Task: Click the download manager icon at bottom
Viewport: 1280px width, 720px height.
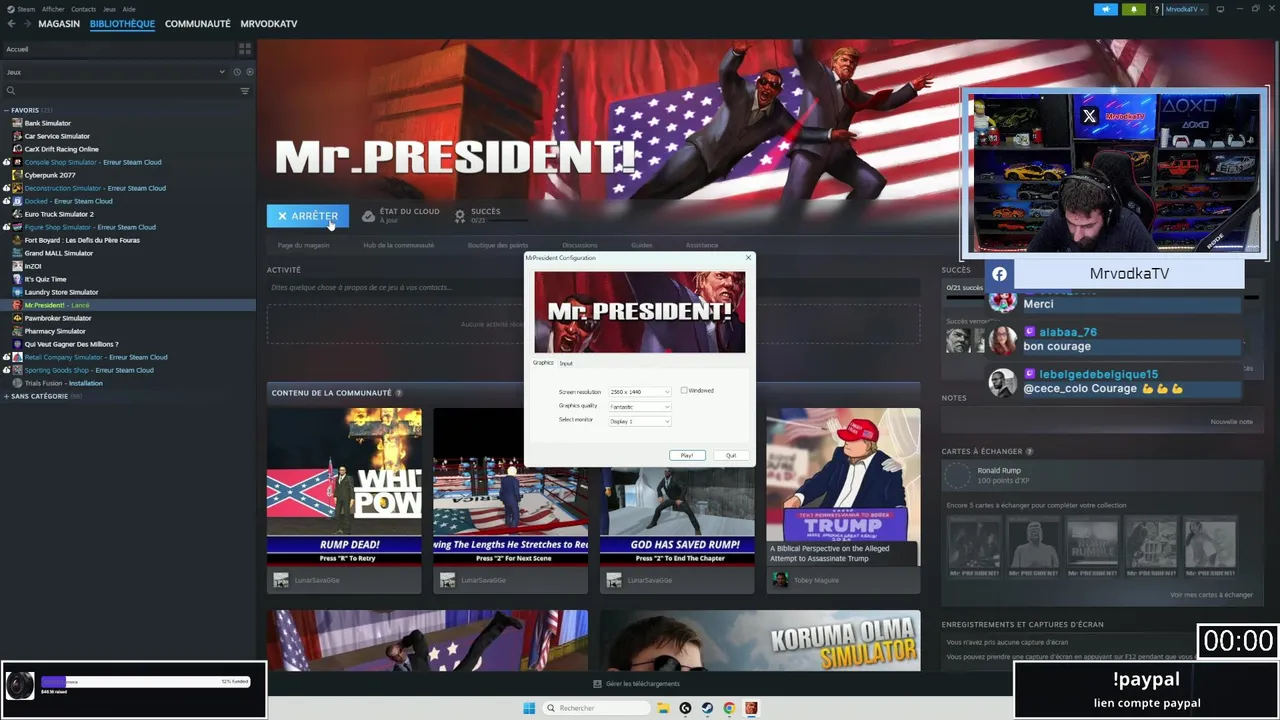Action: 597,684
